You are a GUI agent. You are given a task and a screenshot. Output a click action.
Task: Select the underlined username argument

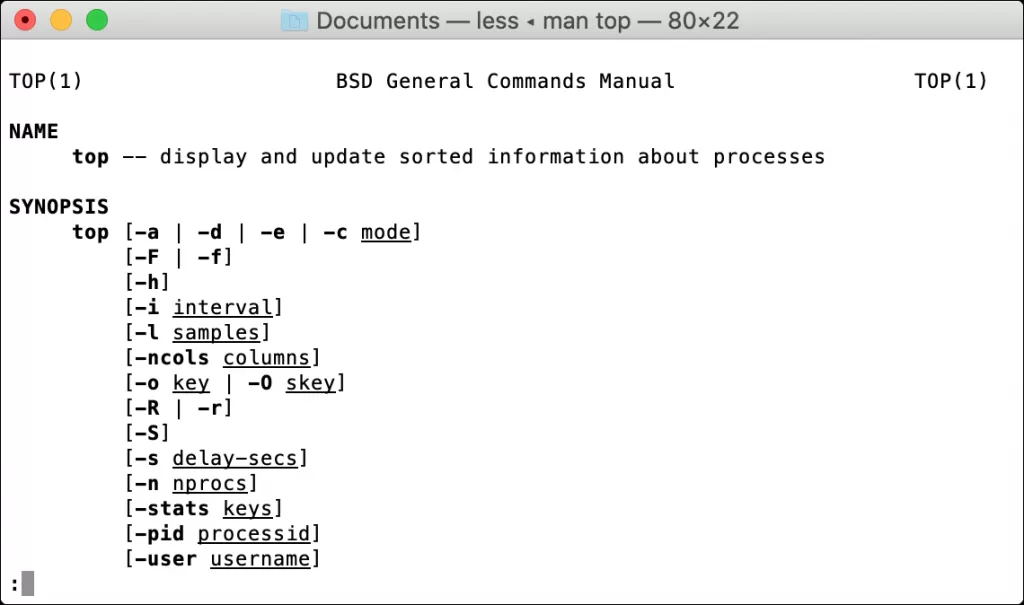[x=262, y=558]
